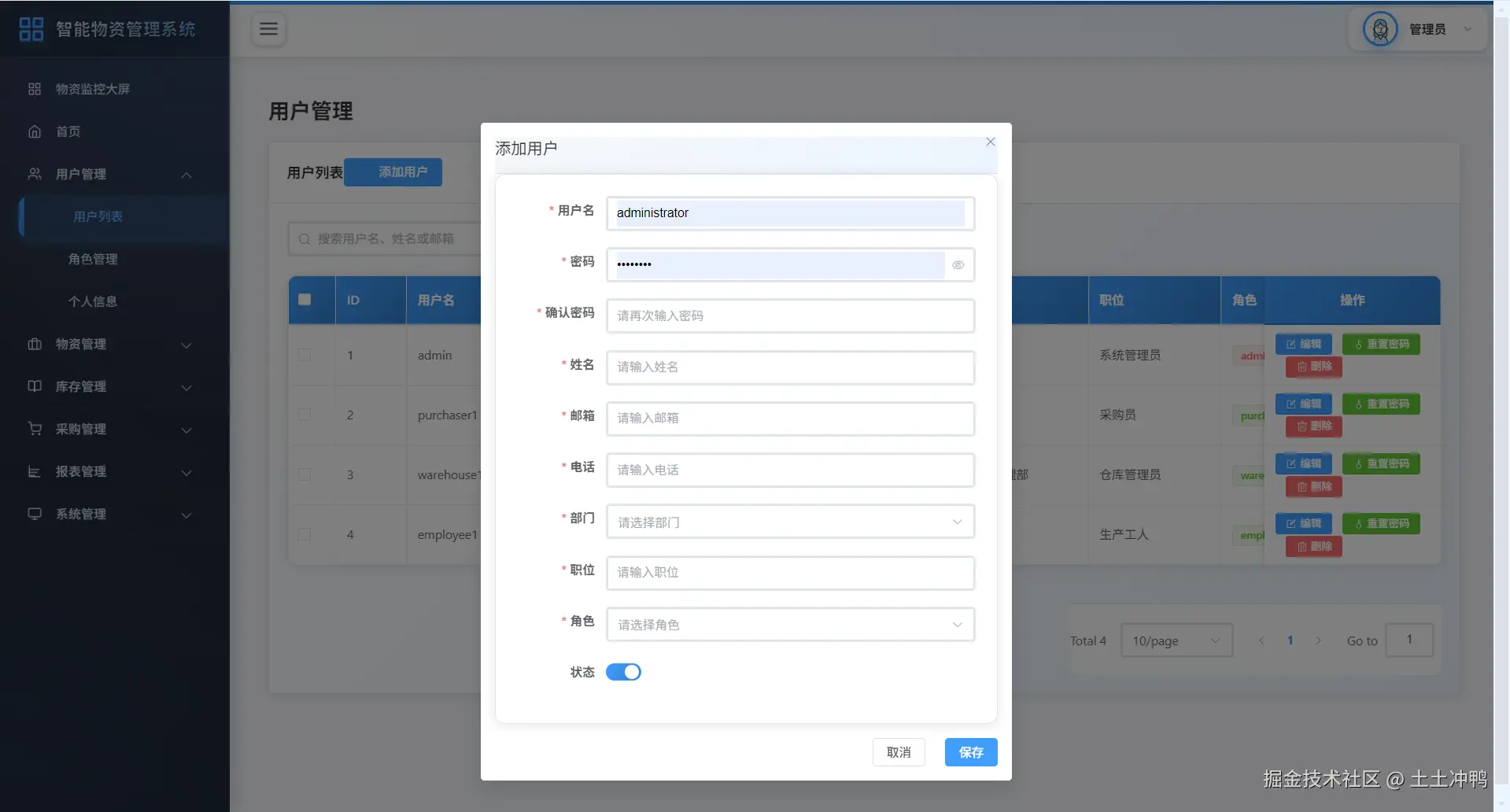Open 物资监控大屏 menu item
The height and width of the screenshot is (812, 1510).
tap(115, 89)
